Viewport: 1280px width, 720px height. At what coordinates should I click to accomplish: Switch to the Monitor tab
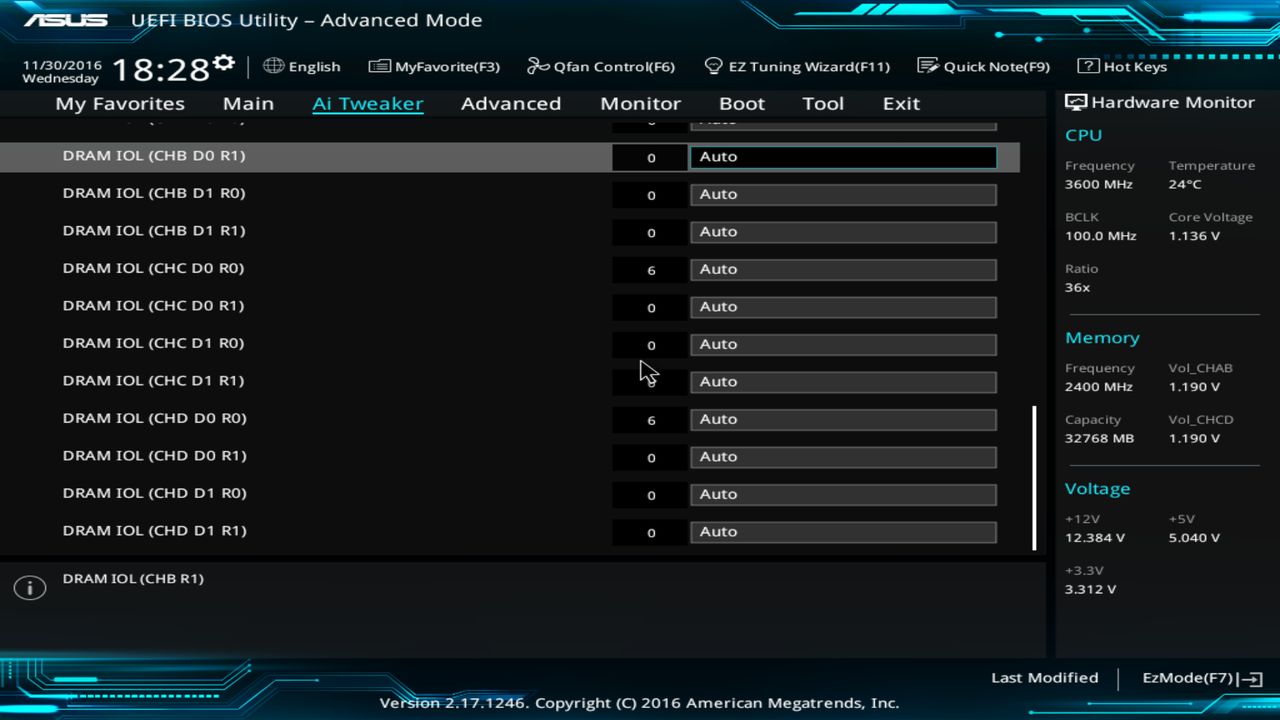(x=640, y=103)
